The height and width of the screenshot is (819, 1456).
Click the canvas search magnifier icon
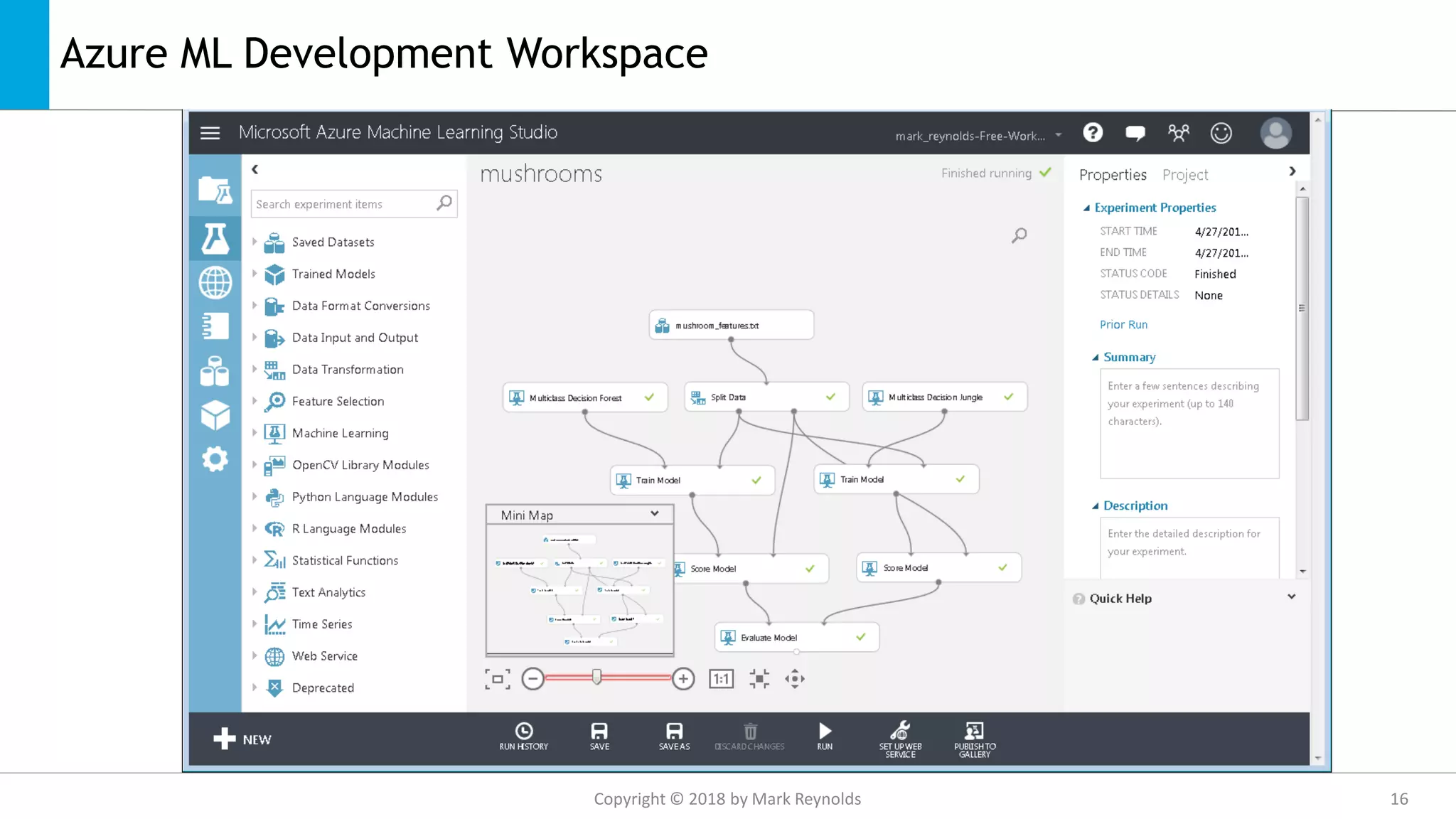pyautogui.click(x=1019, y=235)
